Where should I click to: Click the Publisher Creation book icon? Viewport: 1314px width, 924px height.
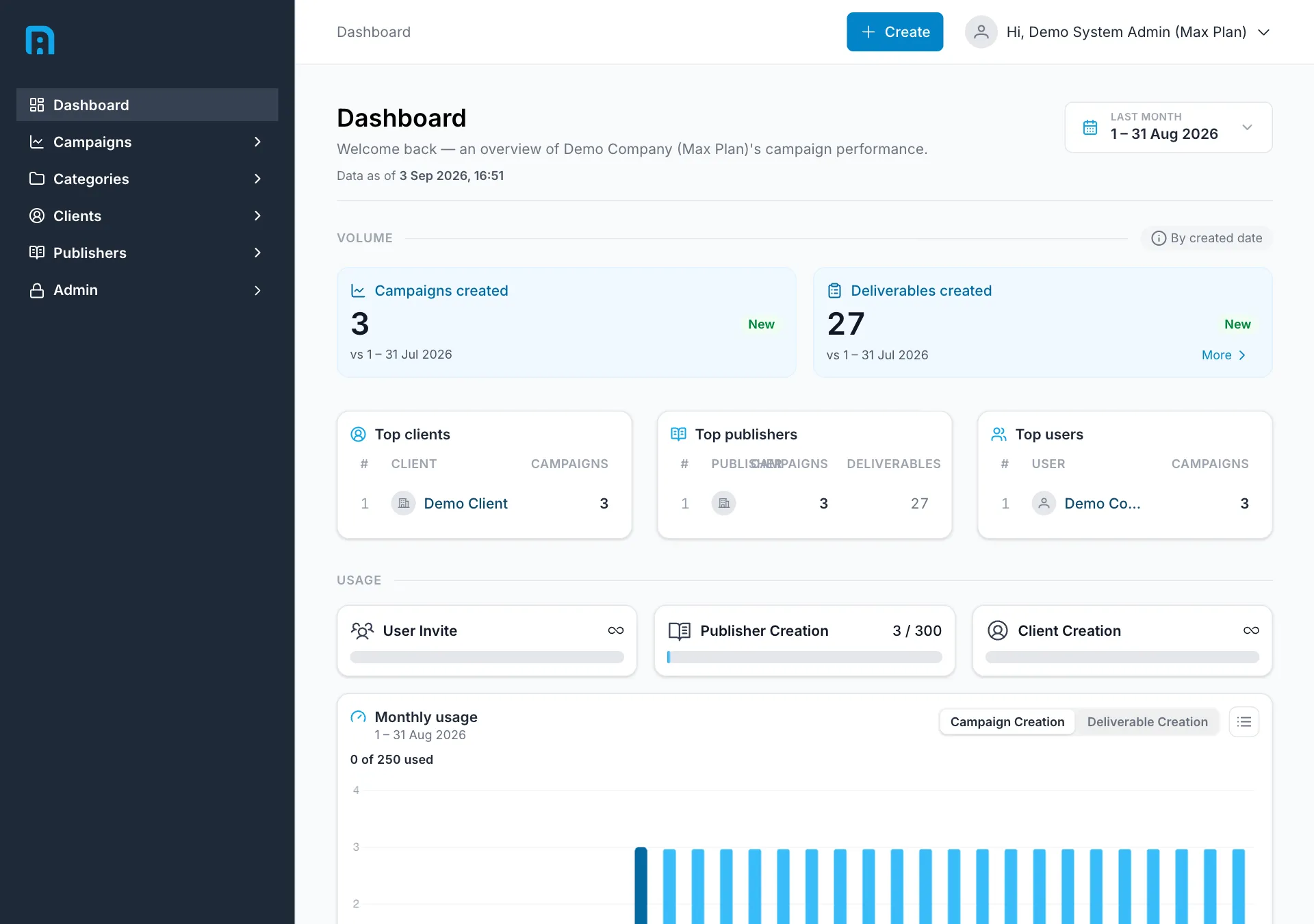[680, 630]
